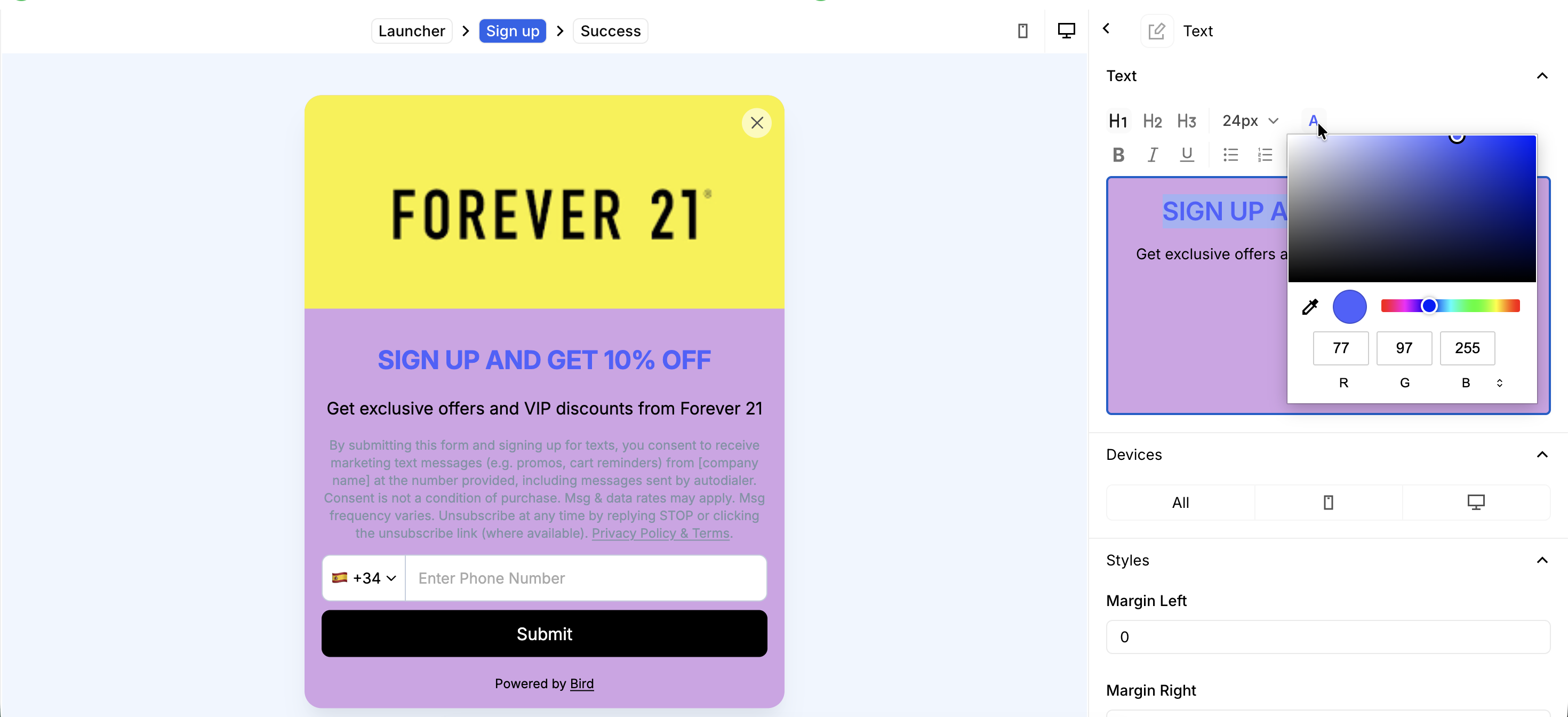Open the +34 country code selector

[364, 578]
